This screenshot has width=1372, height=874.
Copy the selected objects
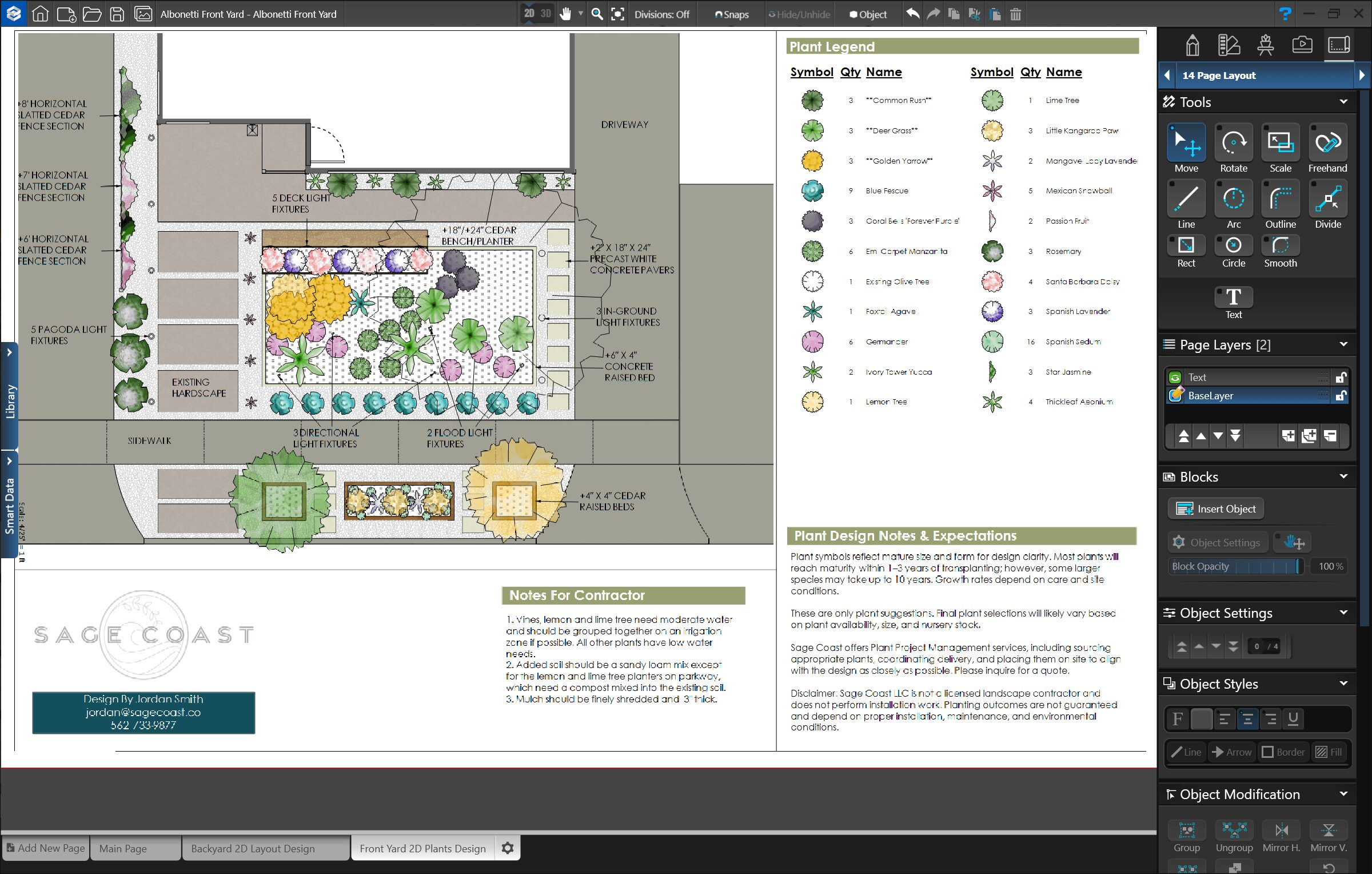(954, 14)
